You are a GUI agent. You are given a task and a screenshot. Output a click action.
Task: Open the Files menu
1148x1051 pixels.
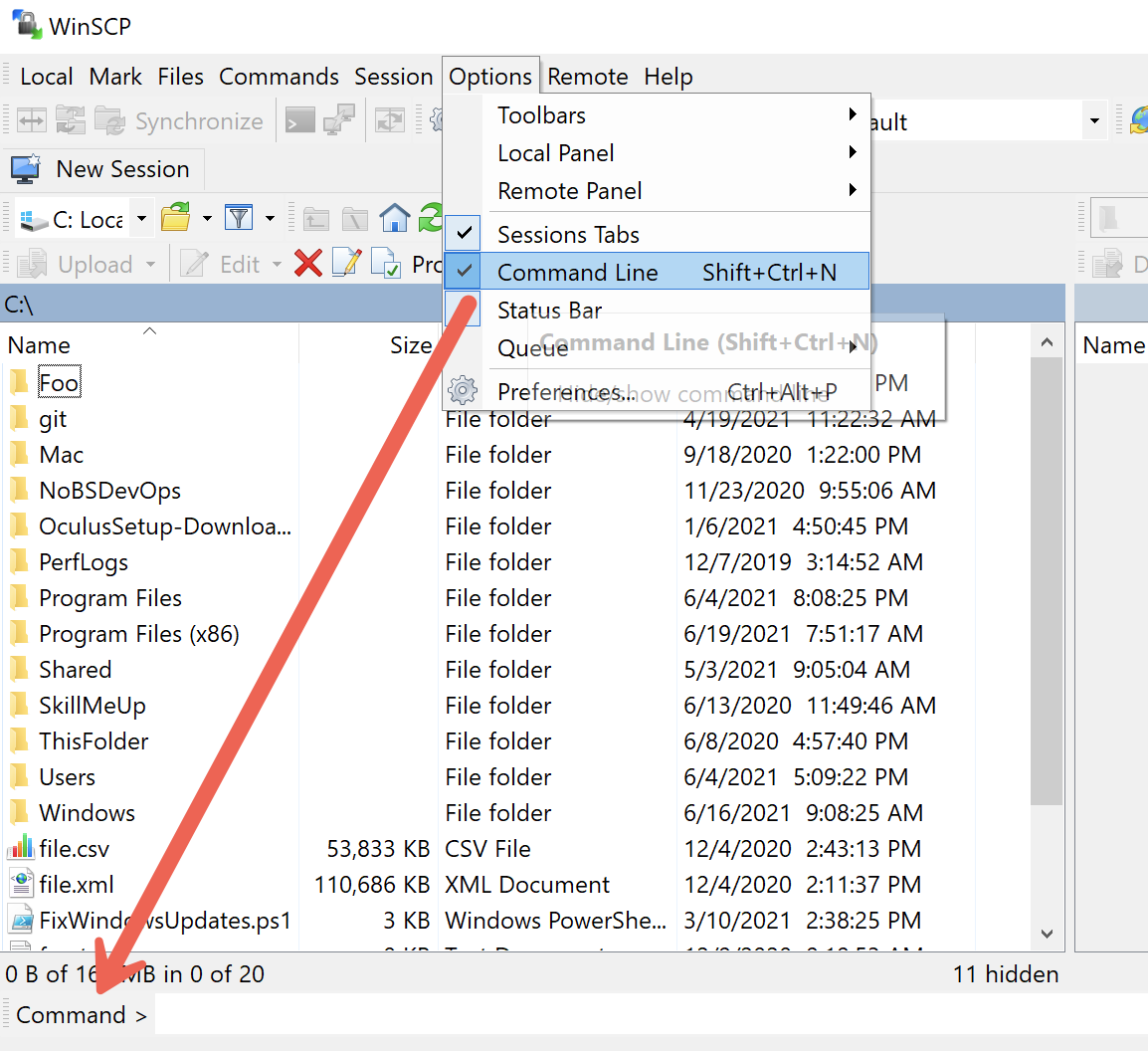[180, 77]
